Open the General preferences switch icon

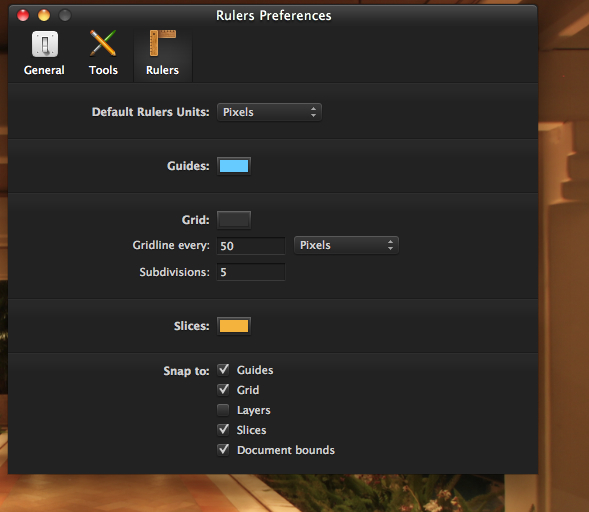click(45, 44)
